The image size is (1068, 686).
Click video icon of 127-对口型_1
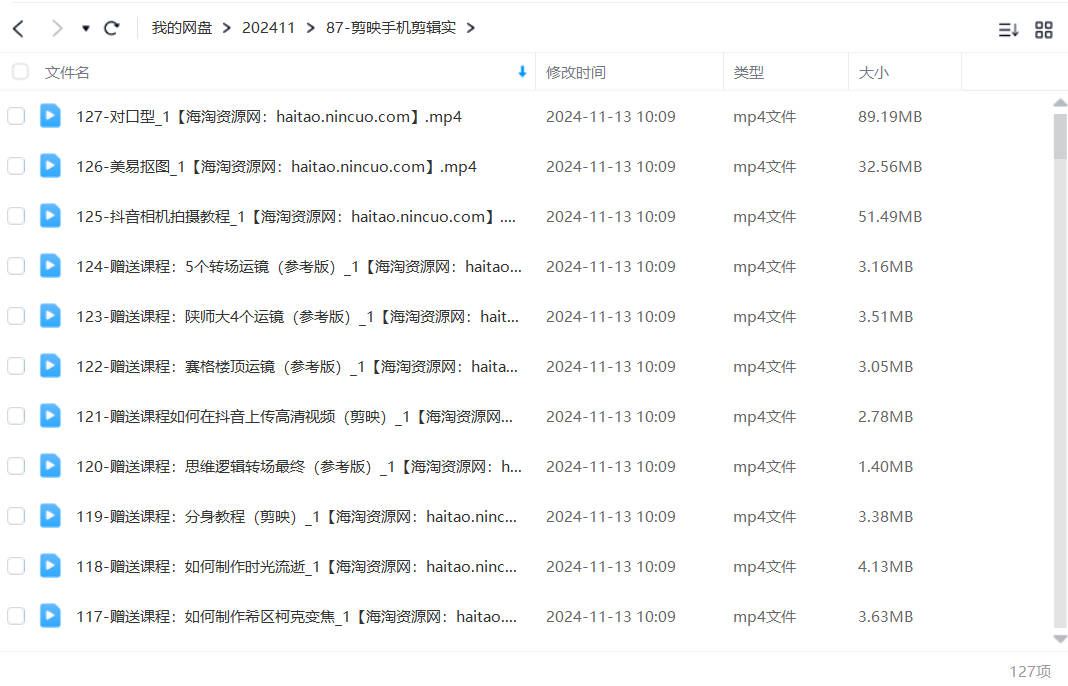pyautogui.click(x=50, y=116)
